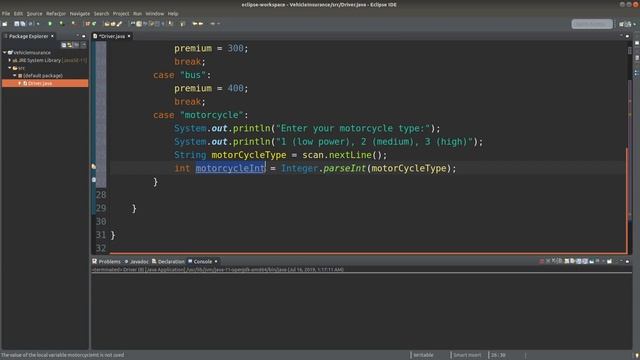Go back to previous edit location
Viewport: 640px width, 360px height.
195,24
